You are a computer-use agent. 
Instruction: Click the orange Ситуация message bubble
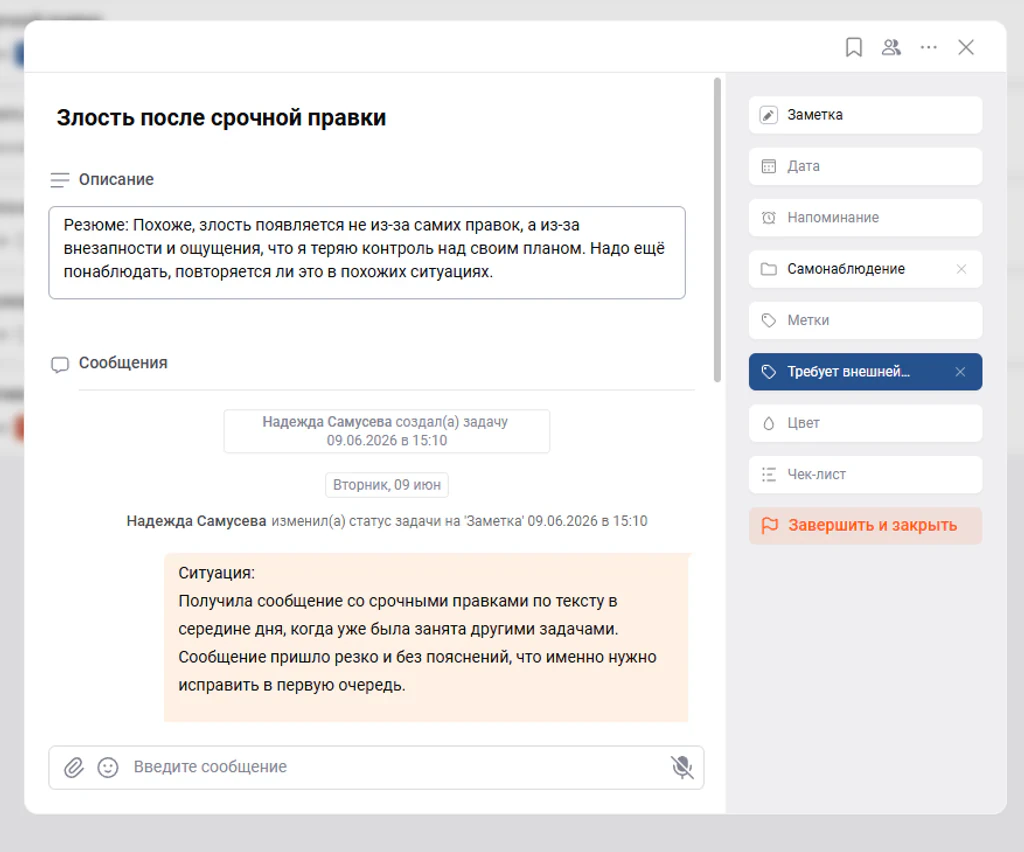(426, 637)
